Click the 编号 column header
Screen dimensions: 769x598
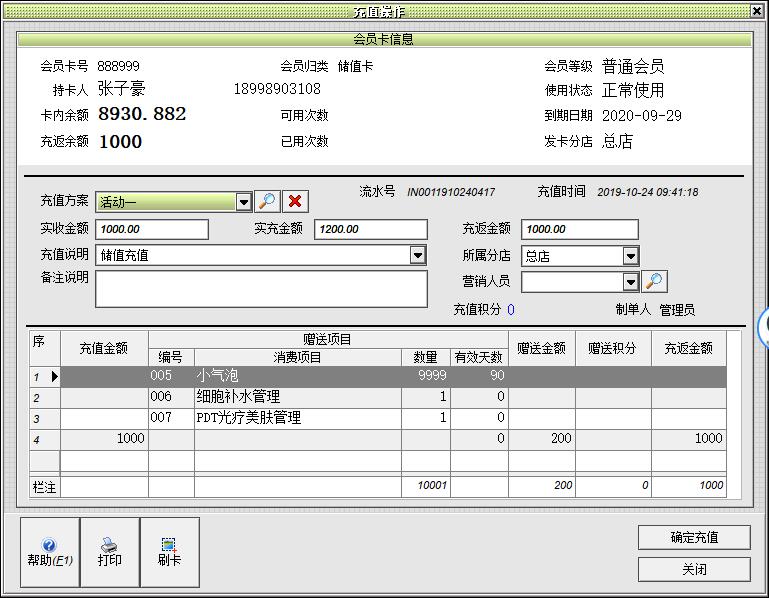pos(171,357)
